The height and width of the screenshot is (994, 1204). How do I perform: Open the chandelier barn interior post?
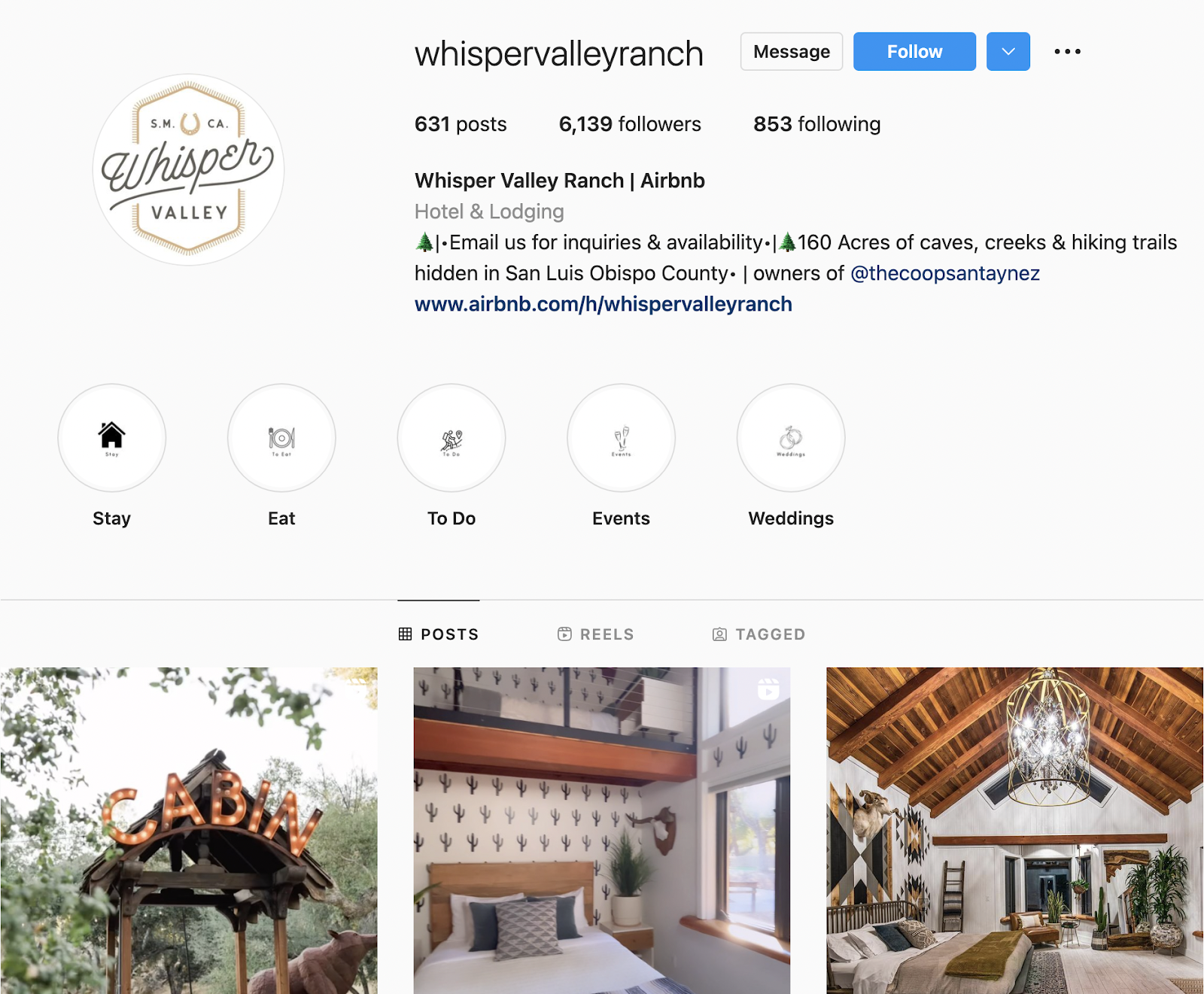[1015, 831]
